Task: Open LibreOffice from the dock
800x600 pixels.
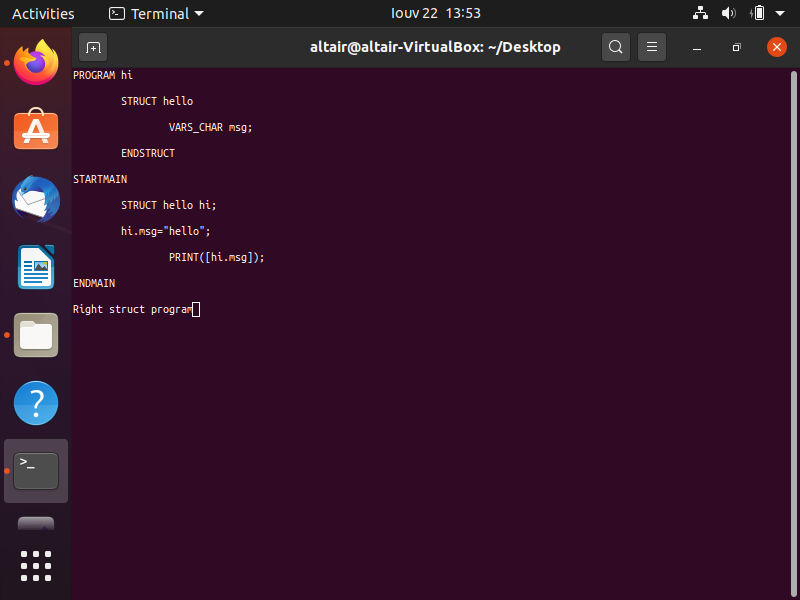Action: coord(35,267)
